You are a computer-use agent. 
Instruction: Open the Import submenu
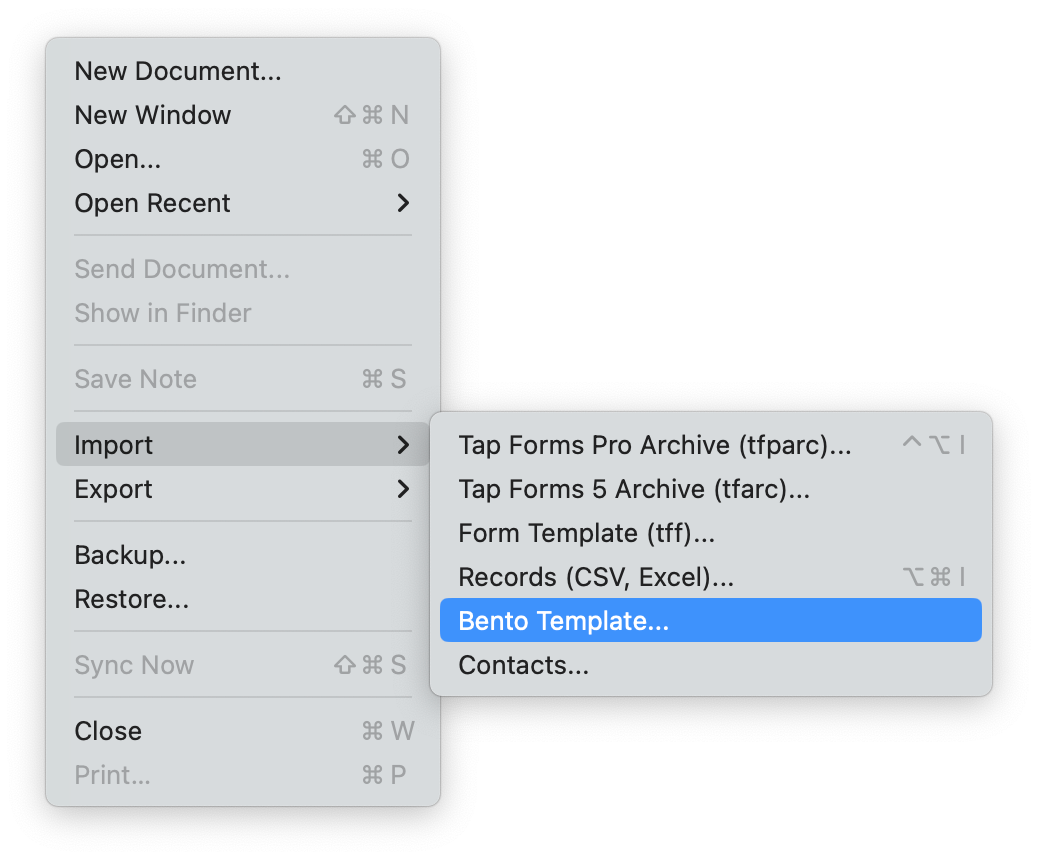(x=242, y=444)
